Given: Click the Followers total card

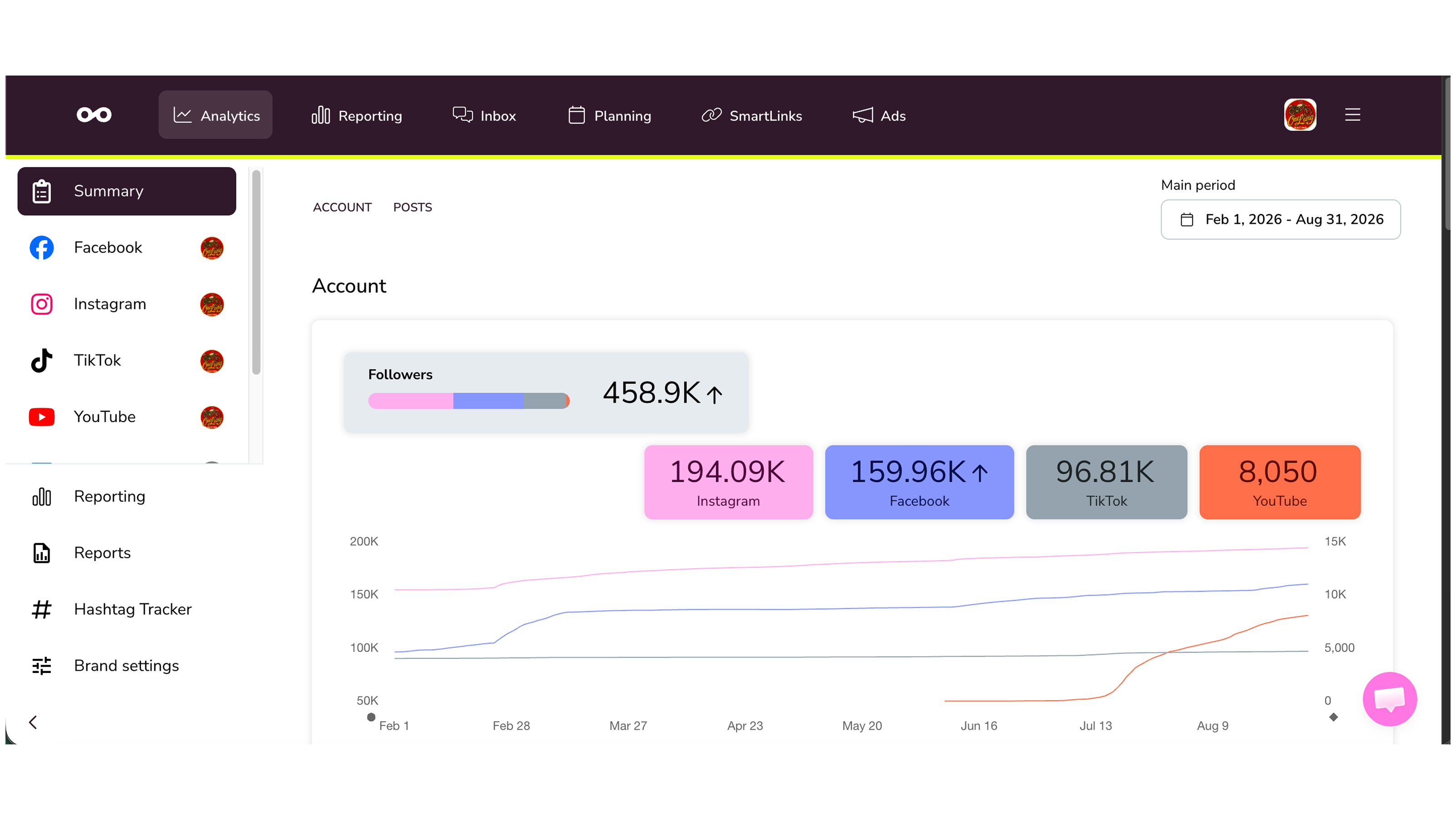Looking at the screenshot, I should point(546,393).
